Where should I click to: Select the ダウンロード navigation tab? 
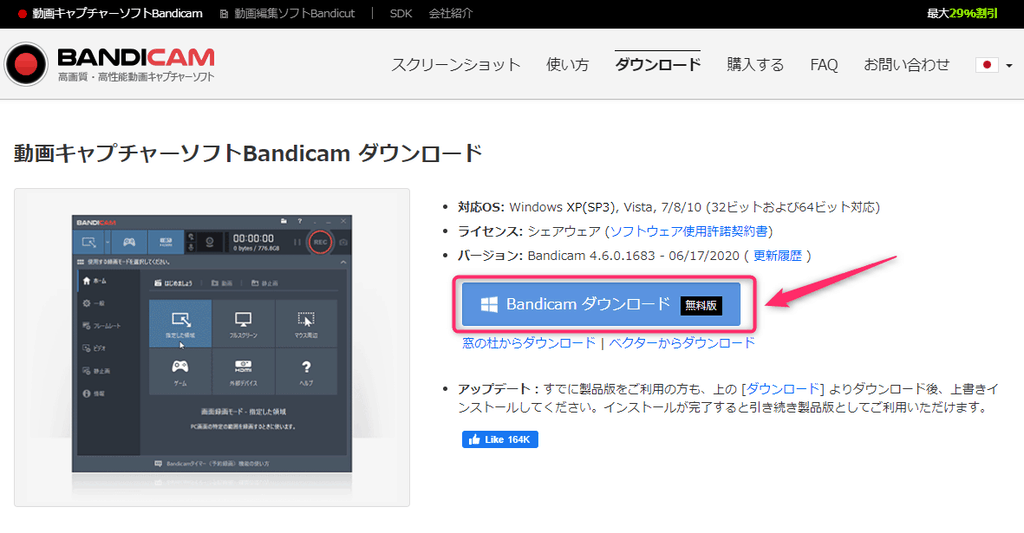[x=658, y=64]
